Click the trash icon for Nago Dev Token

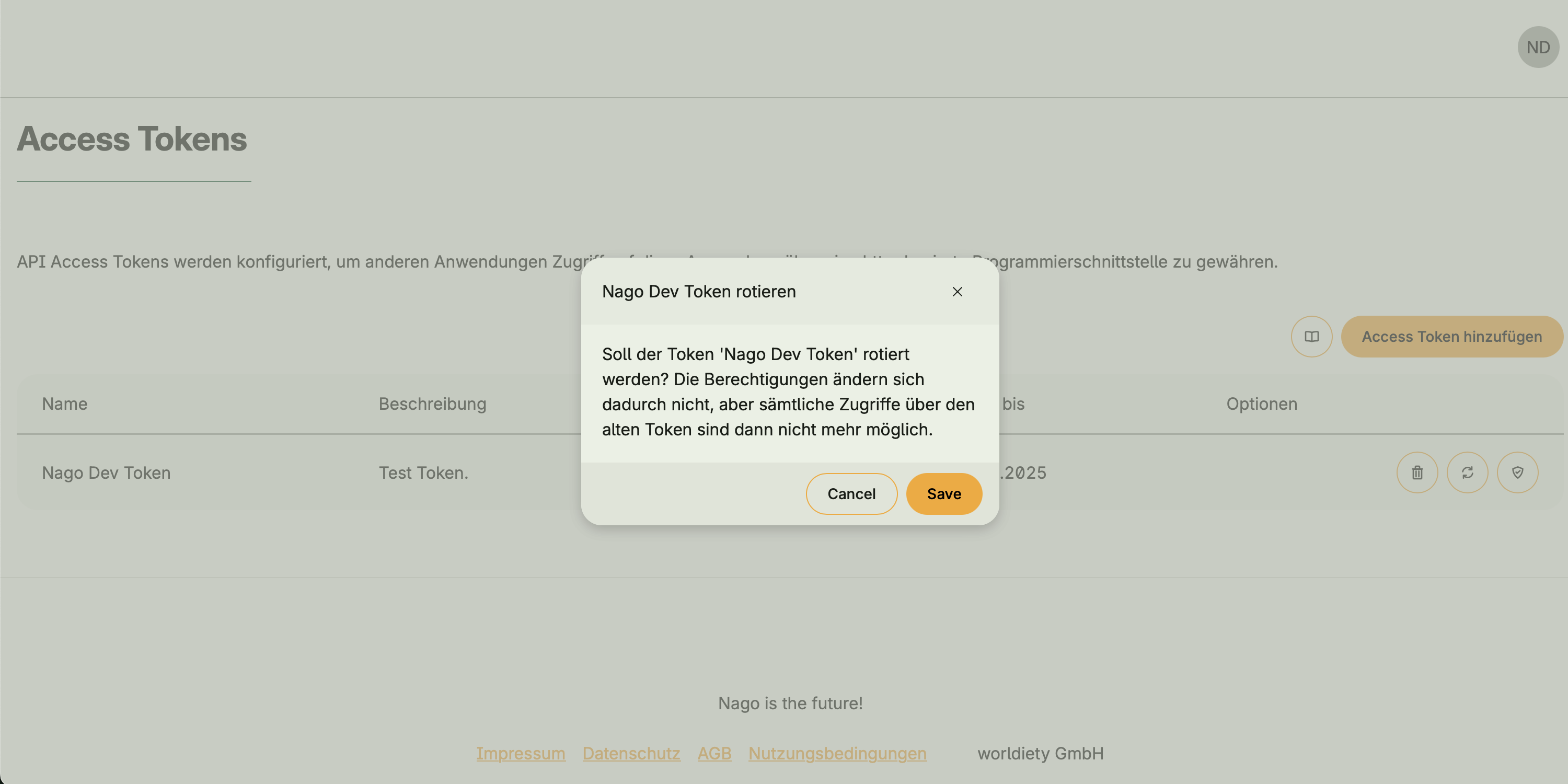click(1417, 472)
